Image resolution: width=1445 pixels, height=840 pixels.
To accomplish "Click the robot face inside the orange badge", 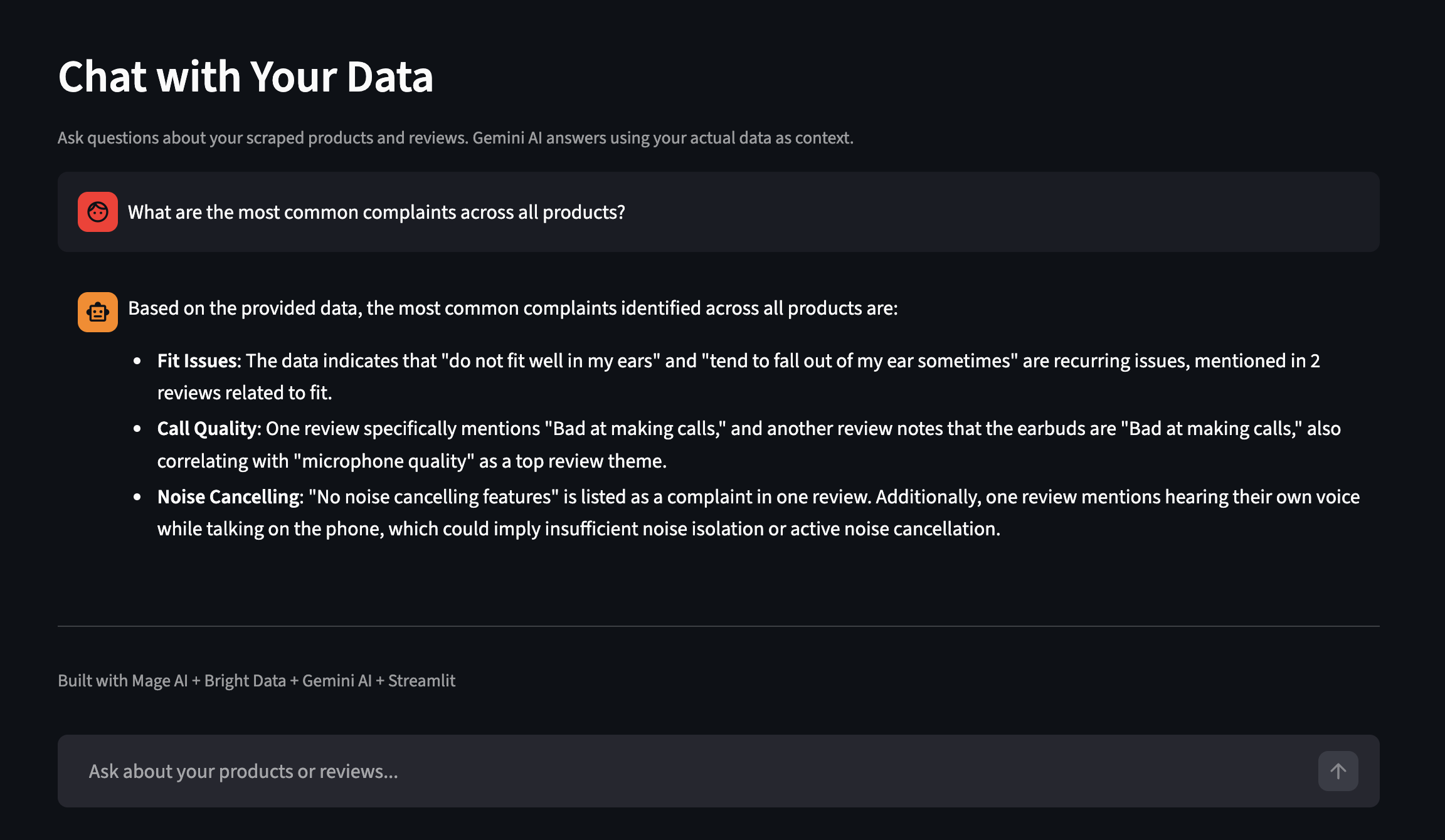I will [x=97, y=312].
